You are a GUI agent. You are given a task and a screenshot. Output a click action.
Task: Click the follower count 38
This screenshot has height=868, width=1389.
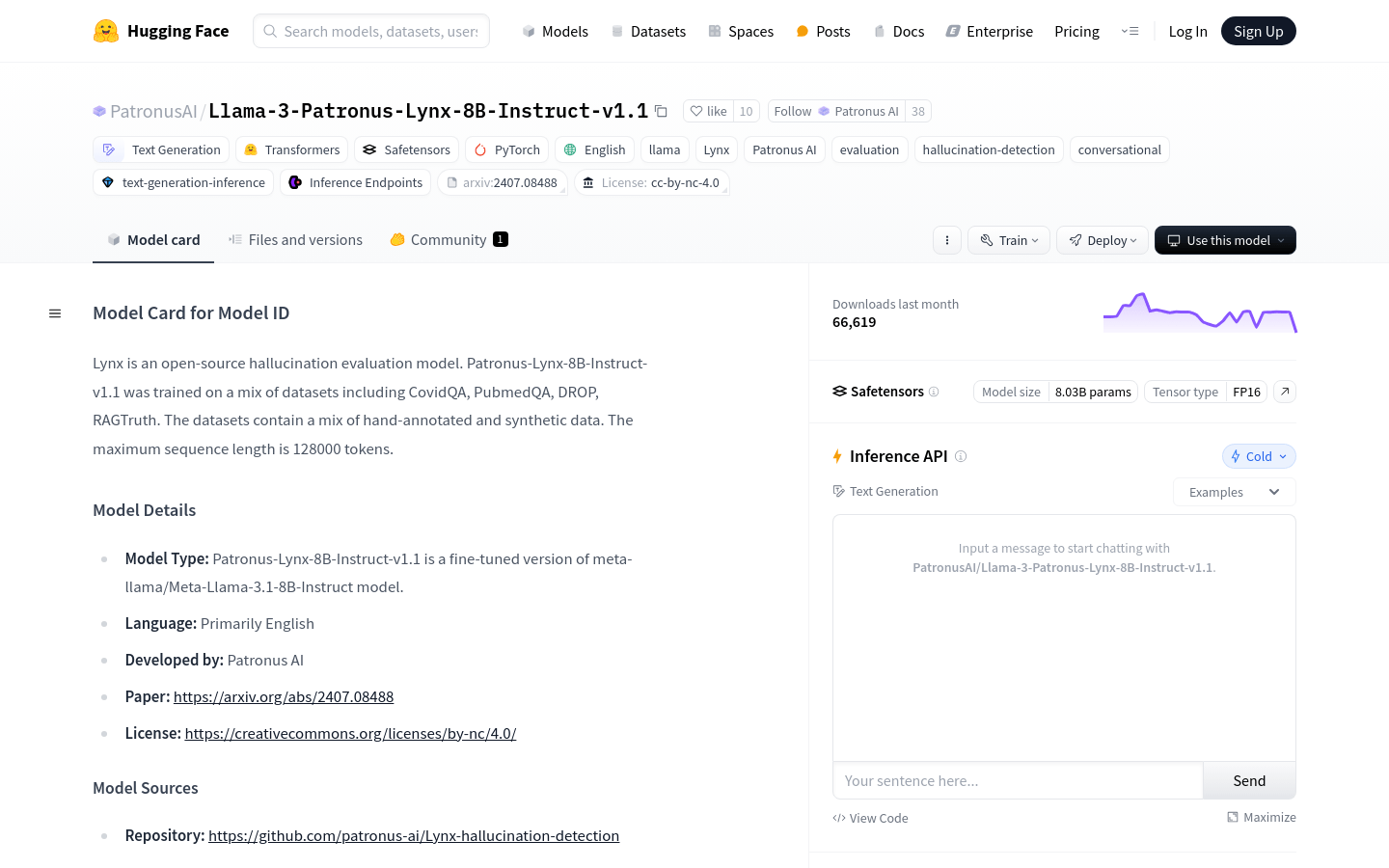(x=918, y=111)
